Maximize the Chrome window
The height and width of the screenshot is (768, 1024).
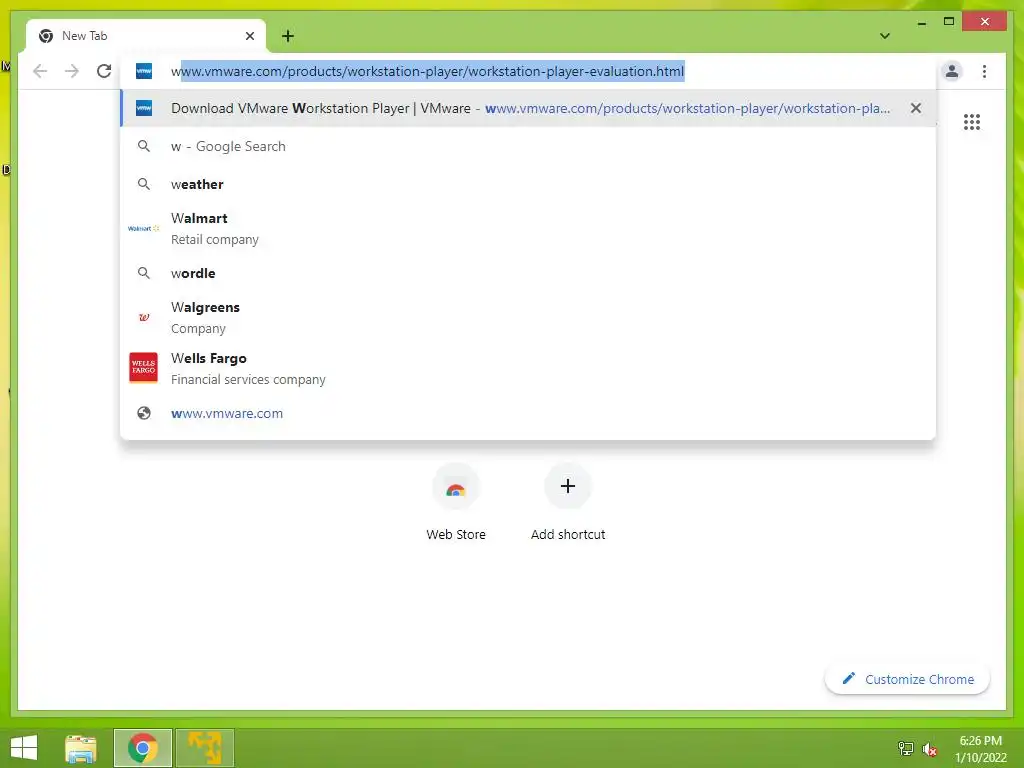pos(949,22)
